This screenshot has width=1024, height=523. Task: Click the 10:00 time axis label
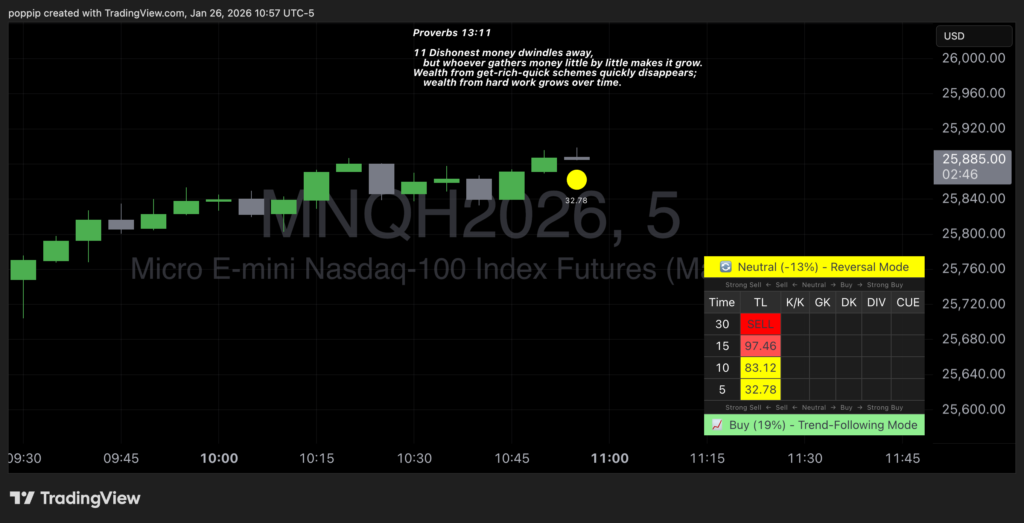[x=219, y=459]
